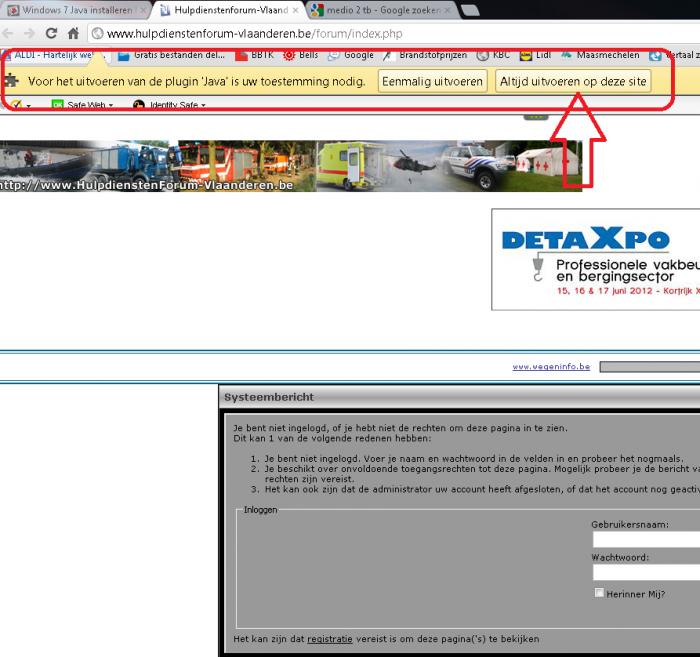Open Bells bookmark
Screen dimensions: 700x657
(x=301, y=55)
